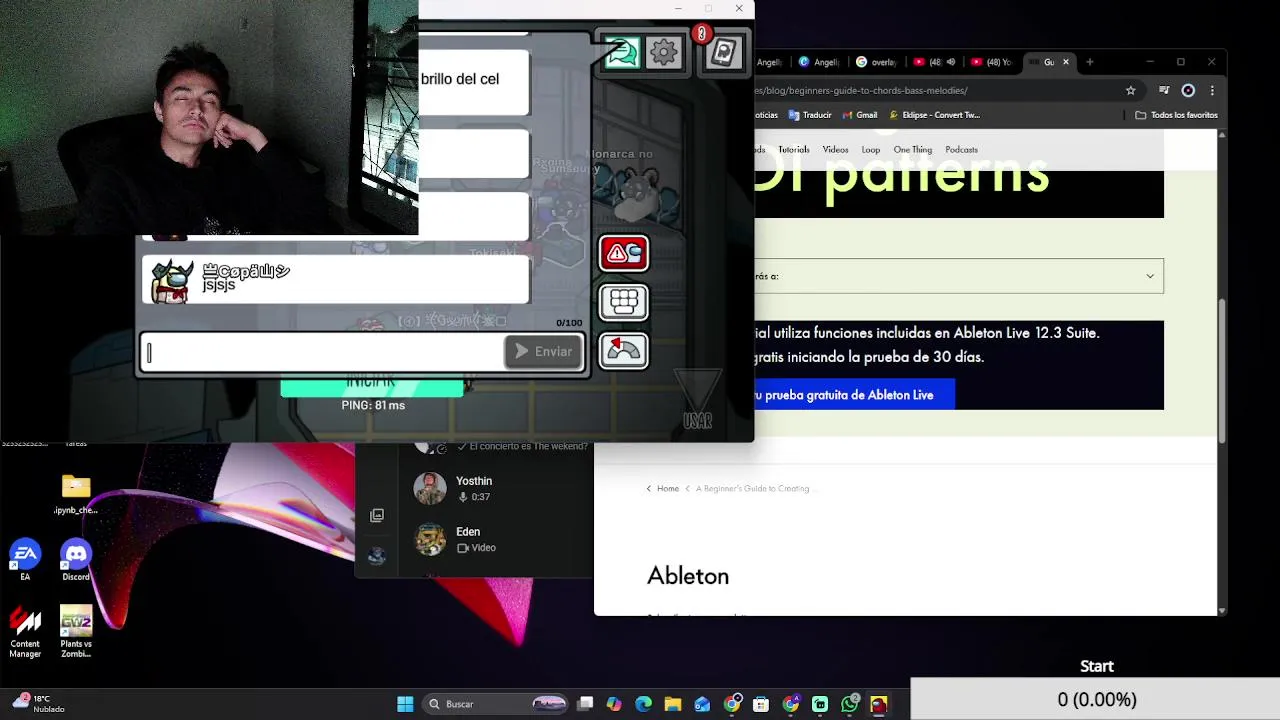Switch to the '(48) Yo' YouTube tab
1280x720 pixels.
point(991,62)
